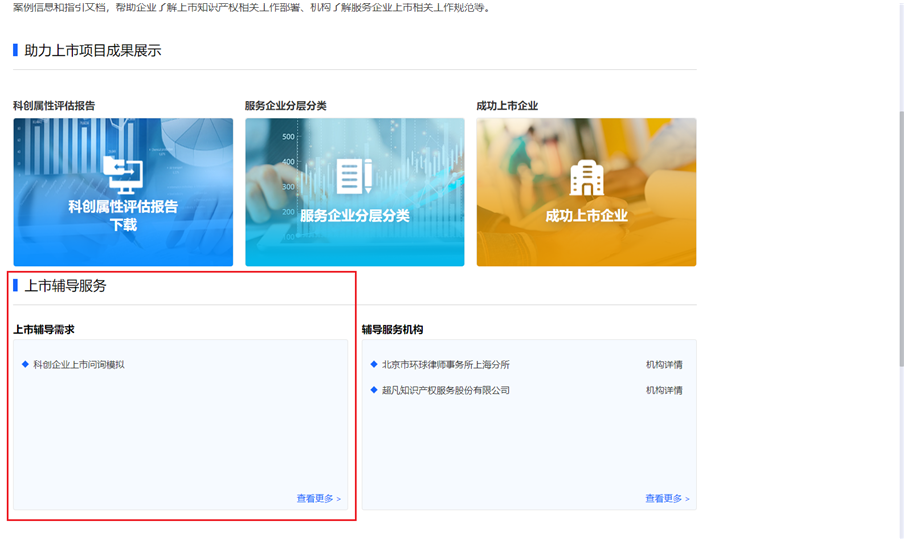
Task: Click the building icon on orange card
Action: coord(587,178)
